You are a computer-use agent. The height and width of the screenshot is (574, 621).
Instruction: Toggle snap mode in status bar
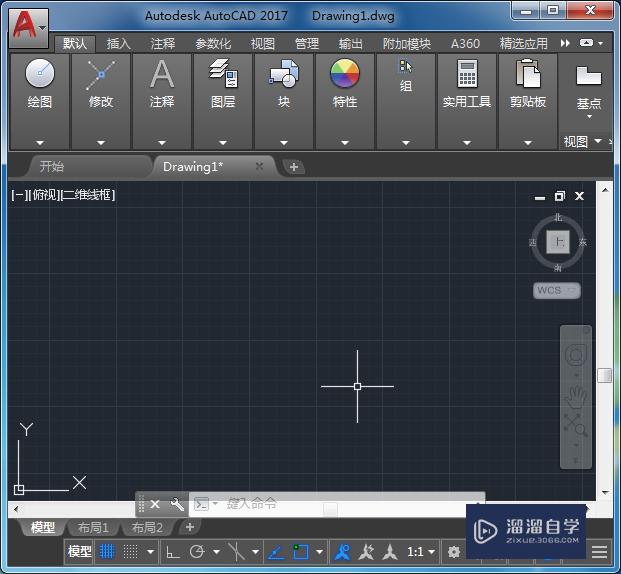(x=130, y=551)
